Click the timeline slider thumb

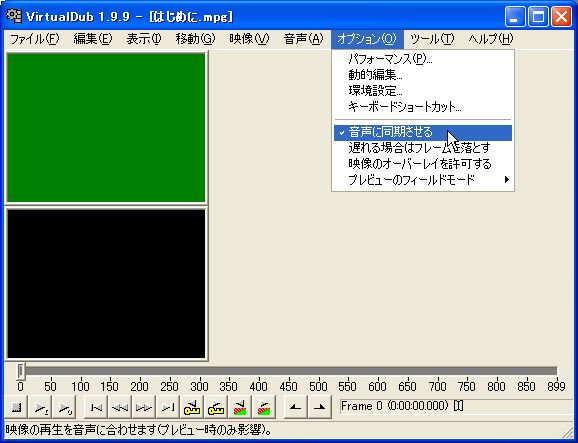[21, 371]
